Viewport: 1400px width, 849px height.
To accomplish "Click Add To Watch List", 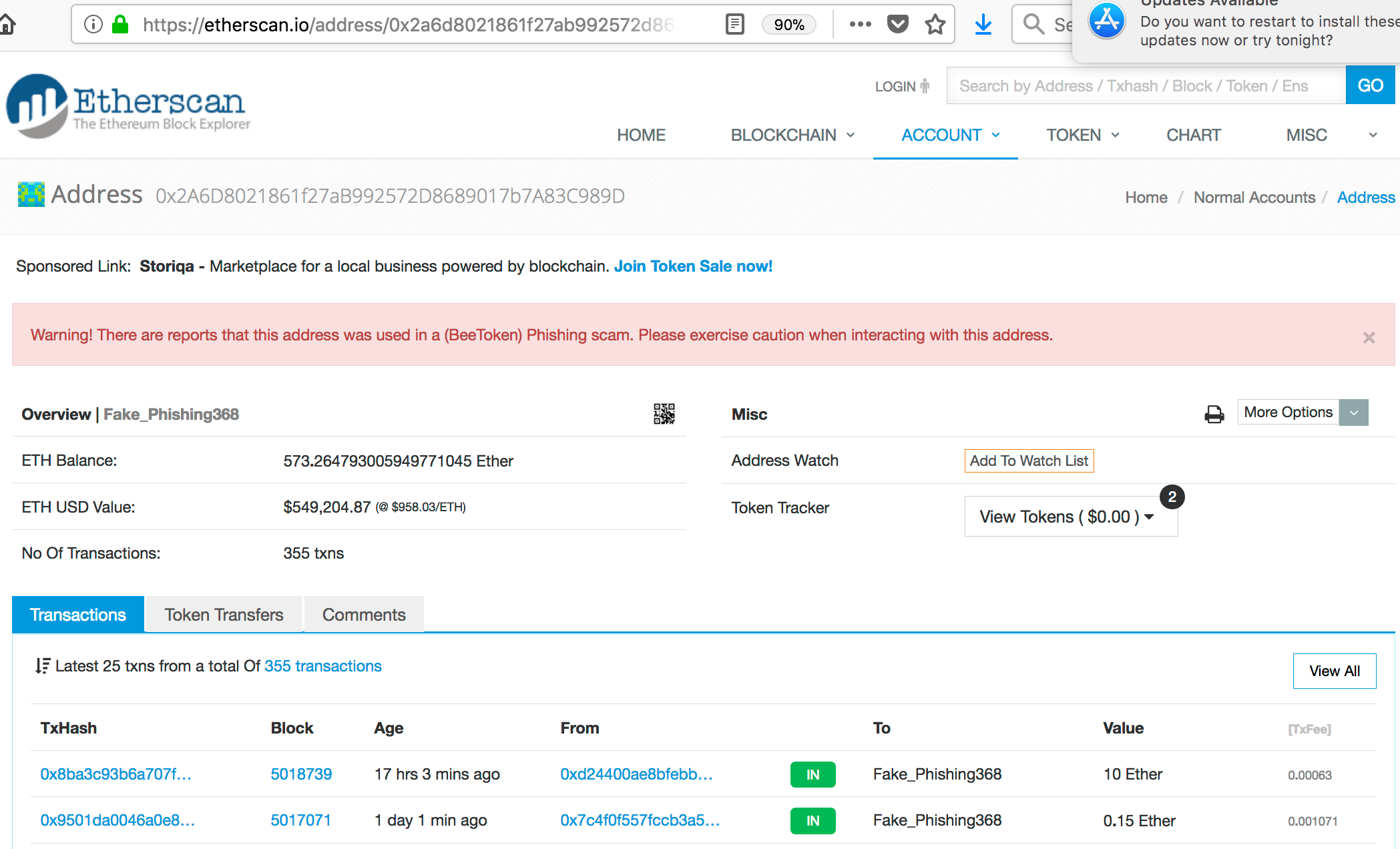I will click(x=1029, y=461).
